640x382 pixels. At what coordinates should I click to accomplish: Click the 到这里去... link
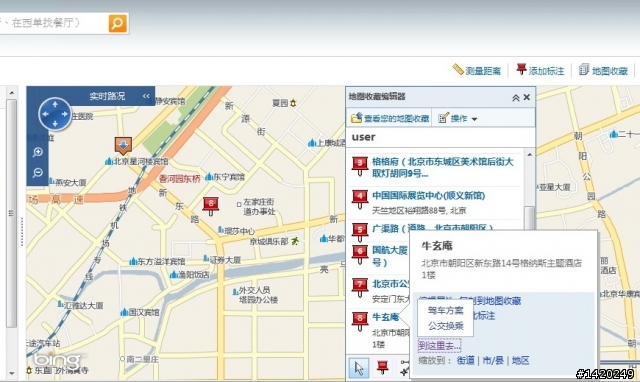(x=439, y=346)
